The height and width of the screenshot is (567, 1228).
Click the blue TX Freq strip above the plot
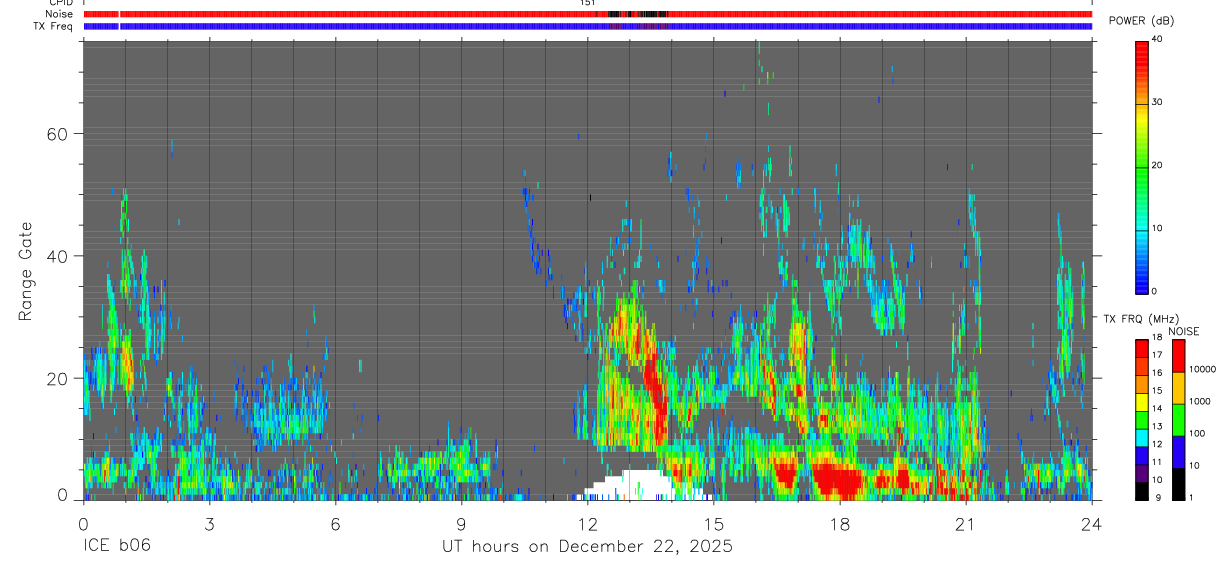pyautogui.click(x=588, y=26)
